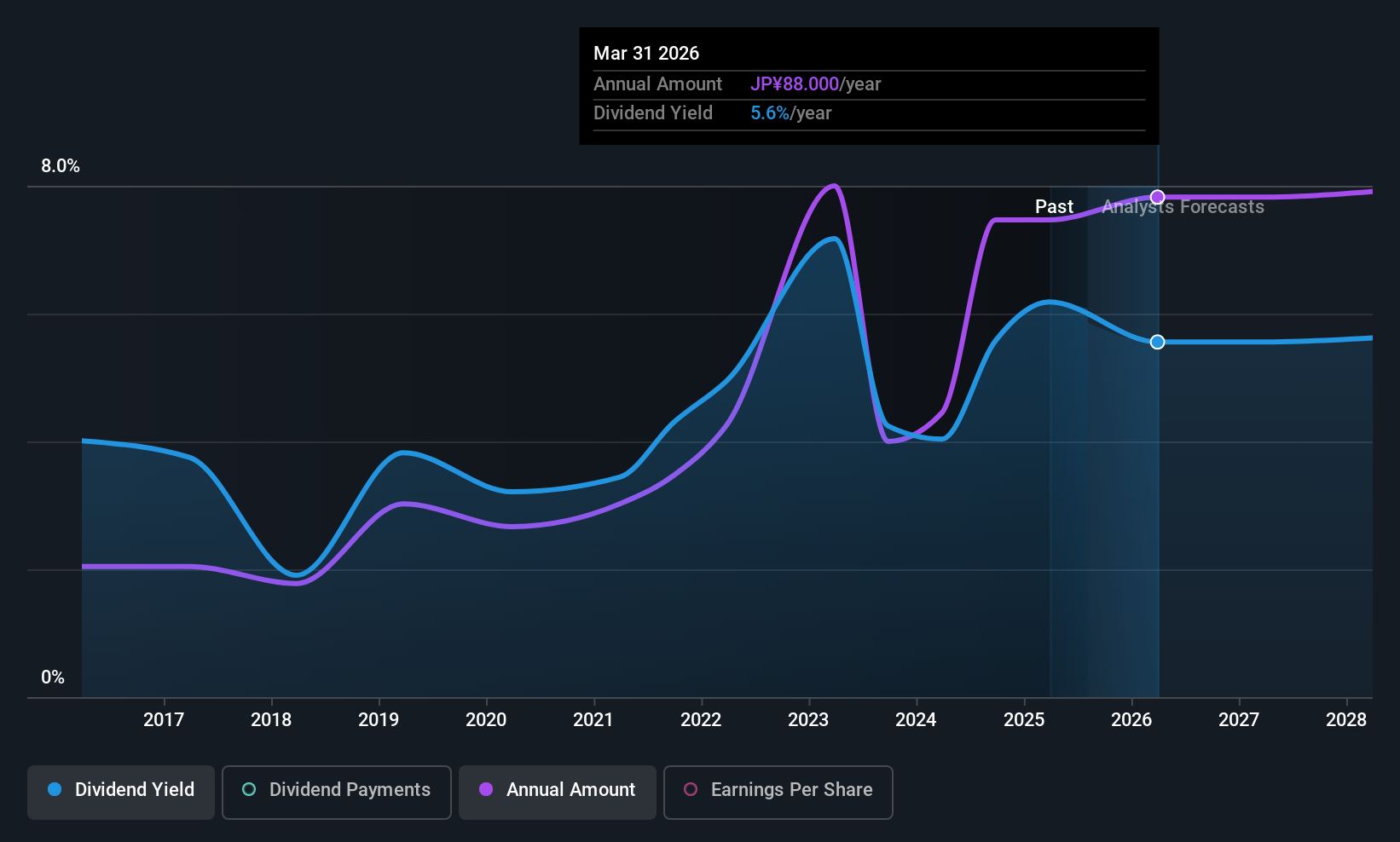The width and height of the screenshot is (1400, 842).
Task: Select the 2026 tick on the time axis
Action: pos(1131,720)
